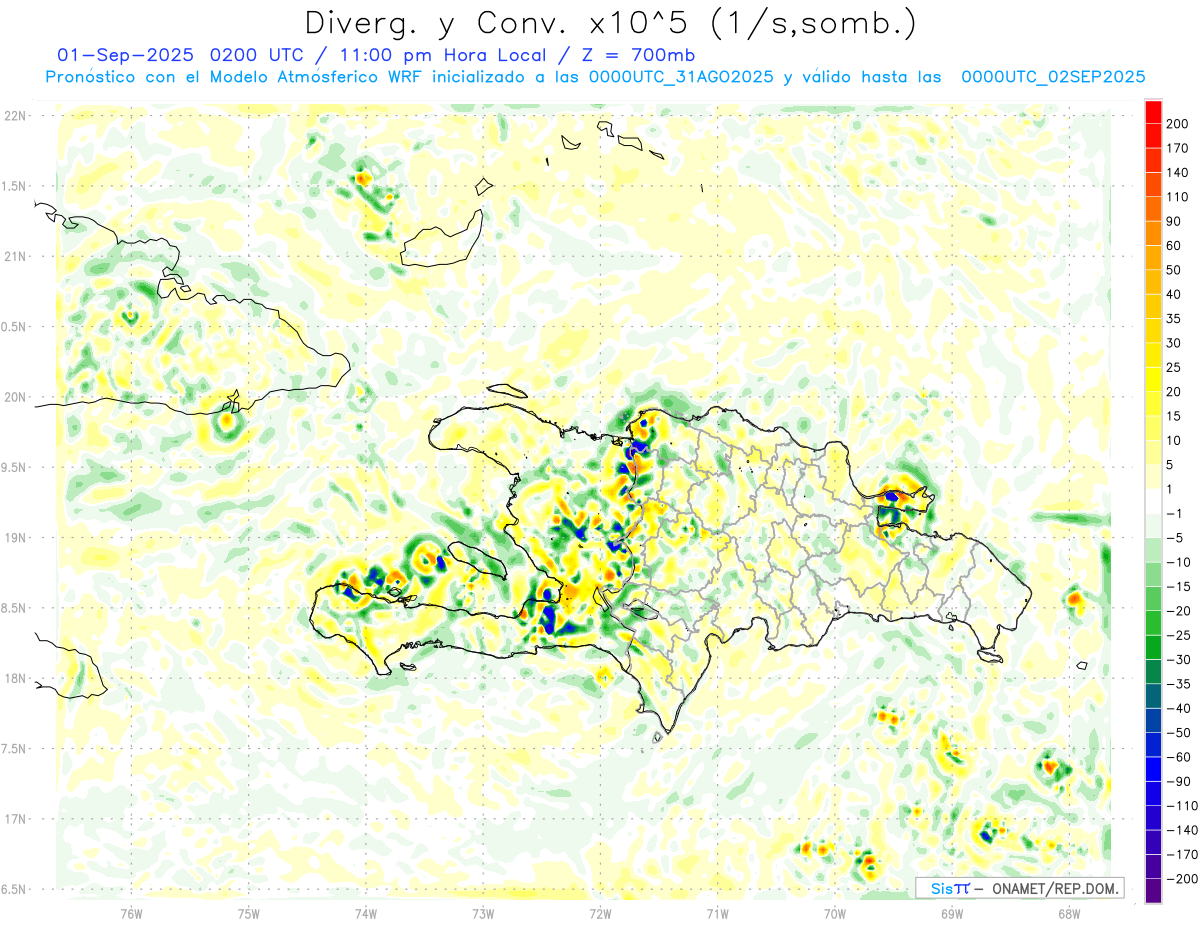Click the 74W longitude axis label
Viewport: 1200px width, 927px height.
(x=366, y=913)
